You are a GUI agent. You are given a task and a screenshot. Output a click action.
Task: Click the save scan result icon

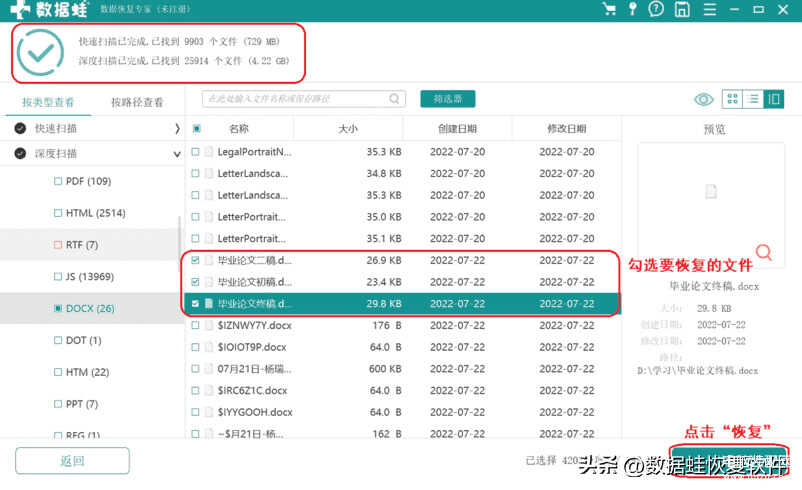click(x=682, y=9)
